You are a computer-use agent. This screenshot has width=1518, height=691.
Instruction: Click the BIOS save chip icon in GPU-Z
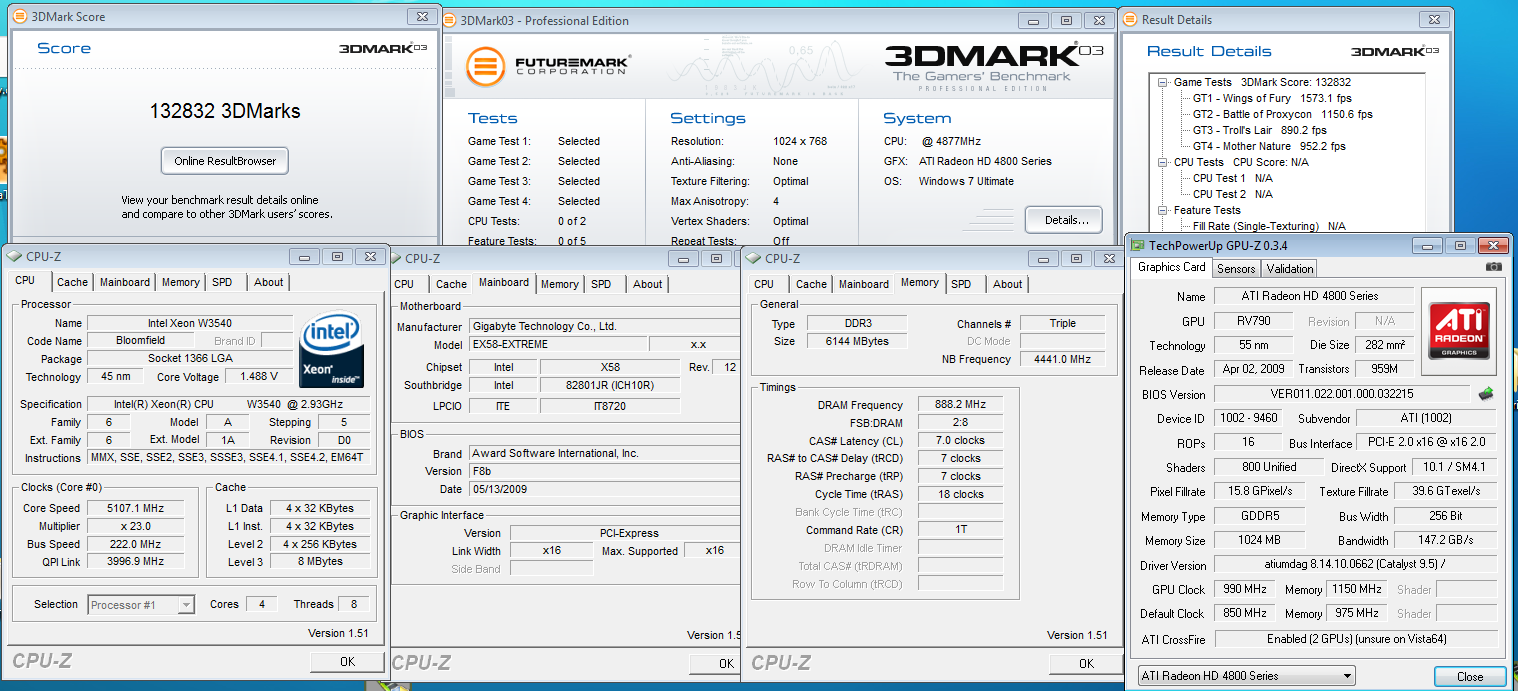[1486, 394]
